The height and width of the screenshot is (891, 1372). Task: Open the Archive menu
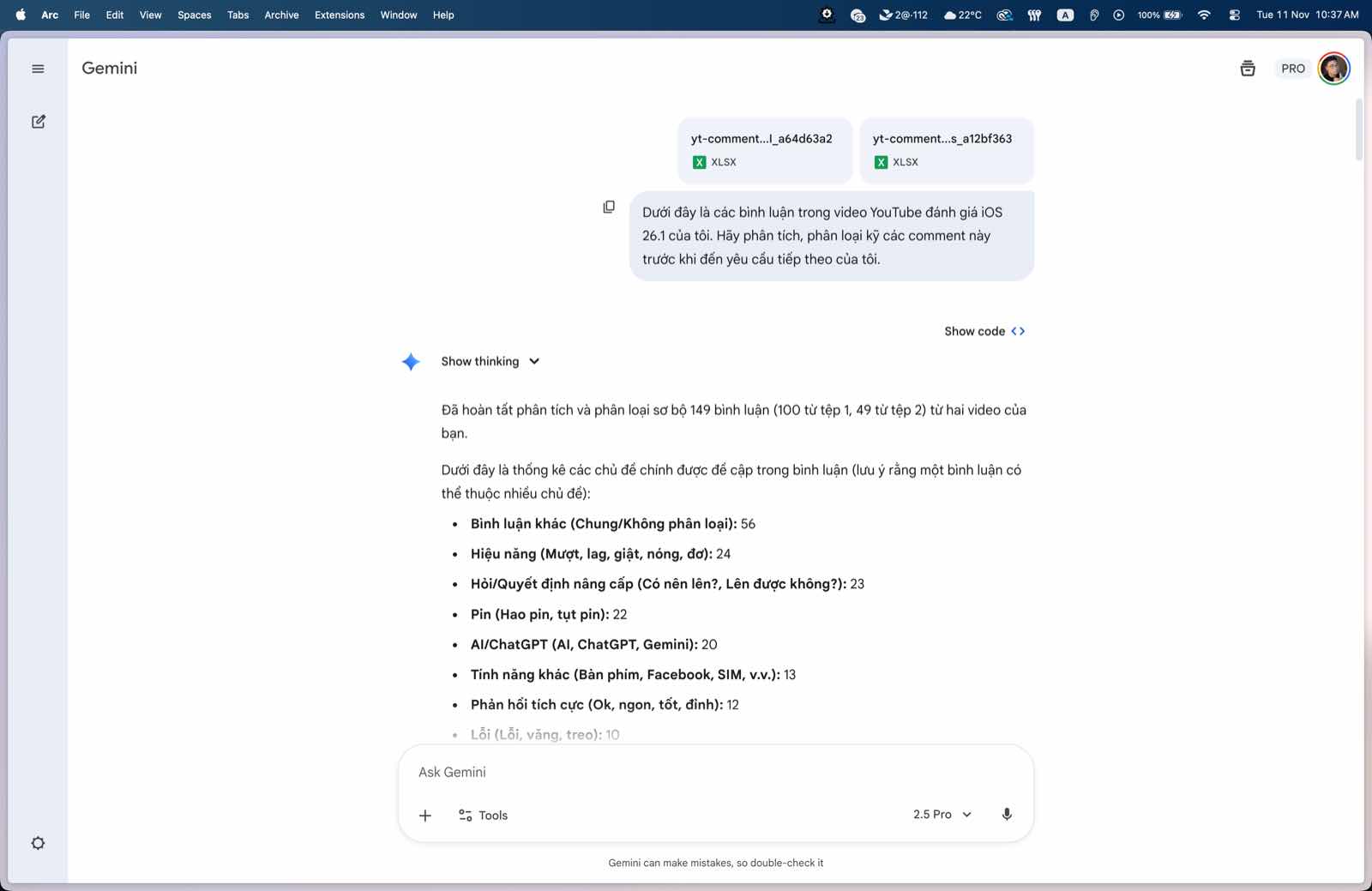click(x=281, y=15)
